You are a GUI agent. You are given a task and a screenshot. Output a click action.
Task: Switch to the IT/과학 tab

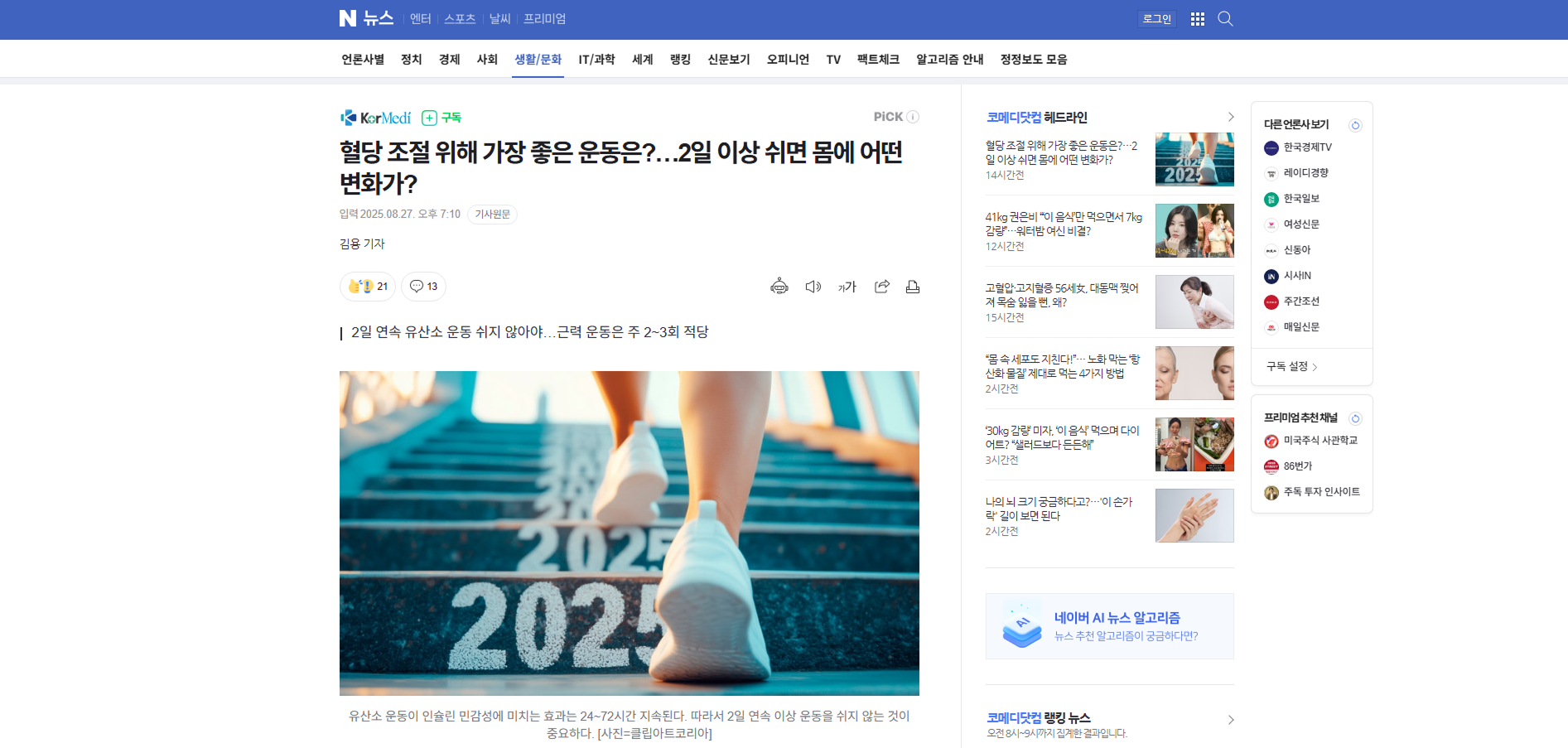596,60
